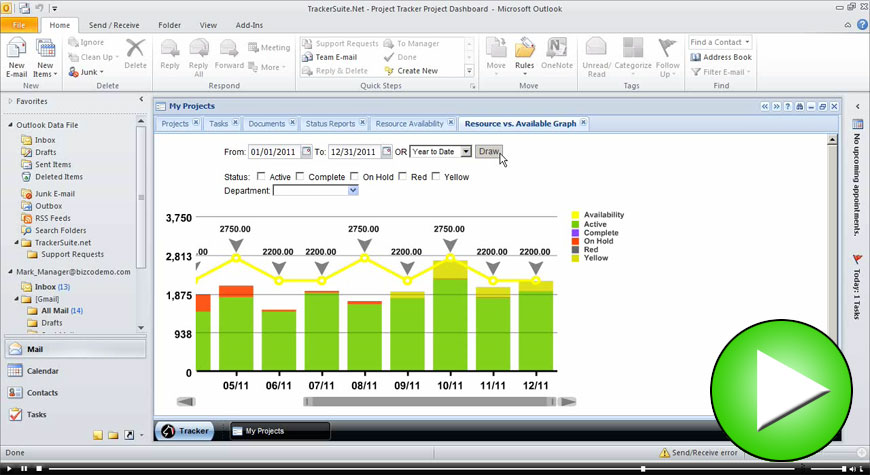
Task: Open the Rules dropdown
Action: click(x=524, y=57)
